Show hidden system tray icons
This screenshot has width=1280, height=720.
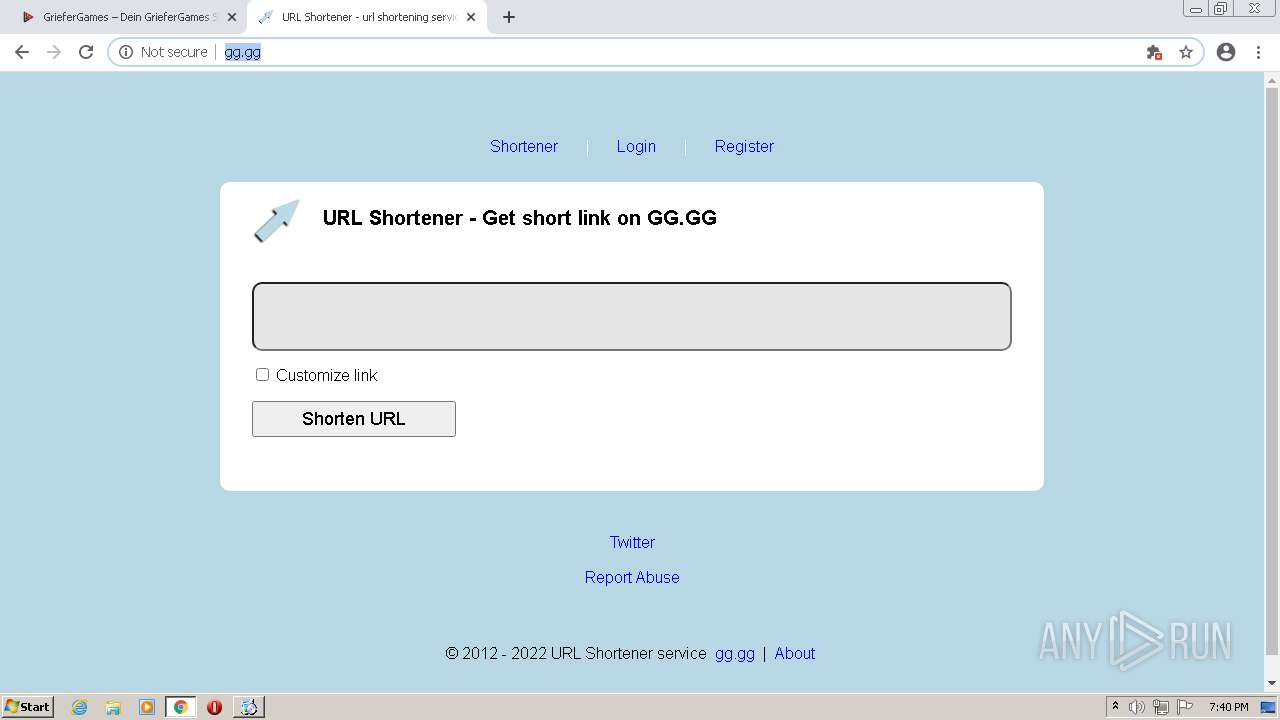coord(1115,707)
